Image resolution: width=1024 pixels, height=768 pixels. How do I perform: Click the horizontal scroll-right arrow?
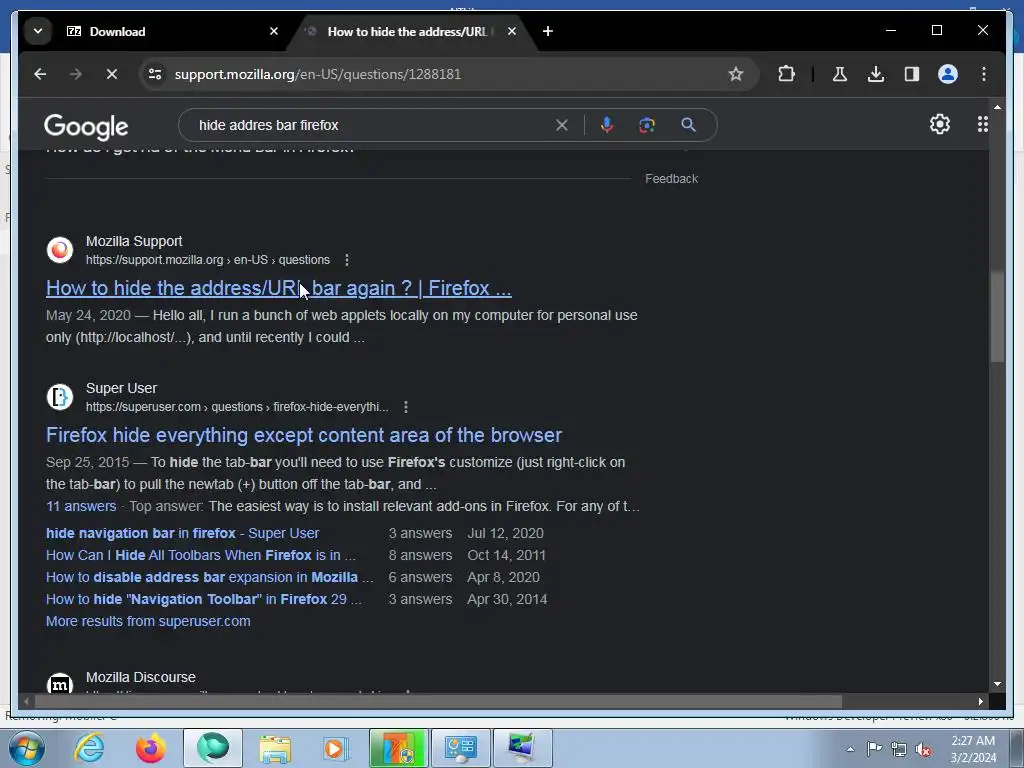click(980, 701)
